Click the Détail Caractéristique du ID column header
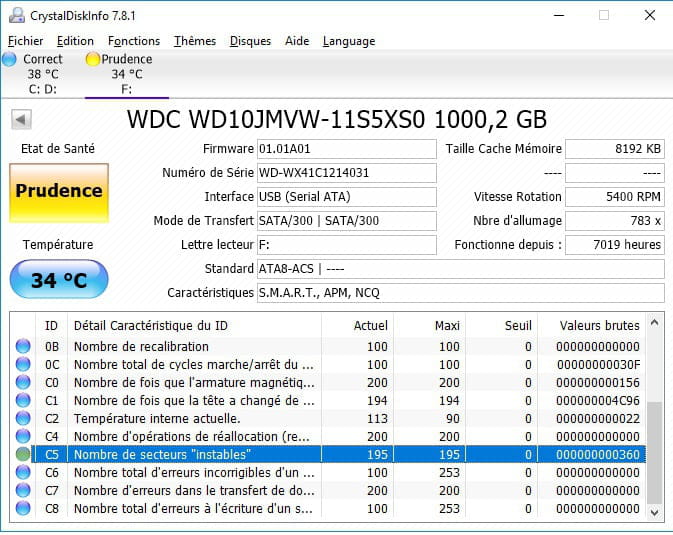Image resolution: width=673 pixels, height=535 pixels. click(194, 325)
